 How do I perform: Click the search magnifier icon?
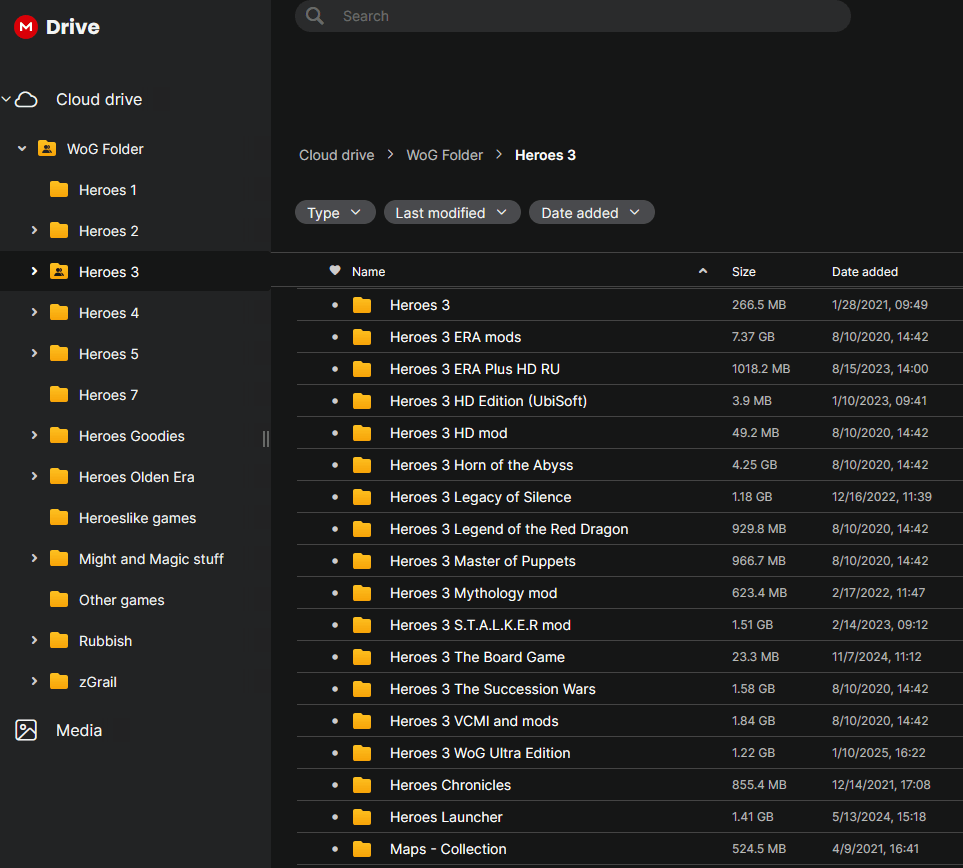pyautogui.click(x=316, y=16)
